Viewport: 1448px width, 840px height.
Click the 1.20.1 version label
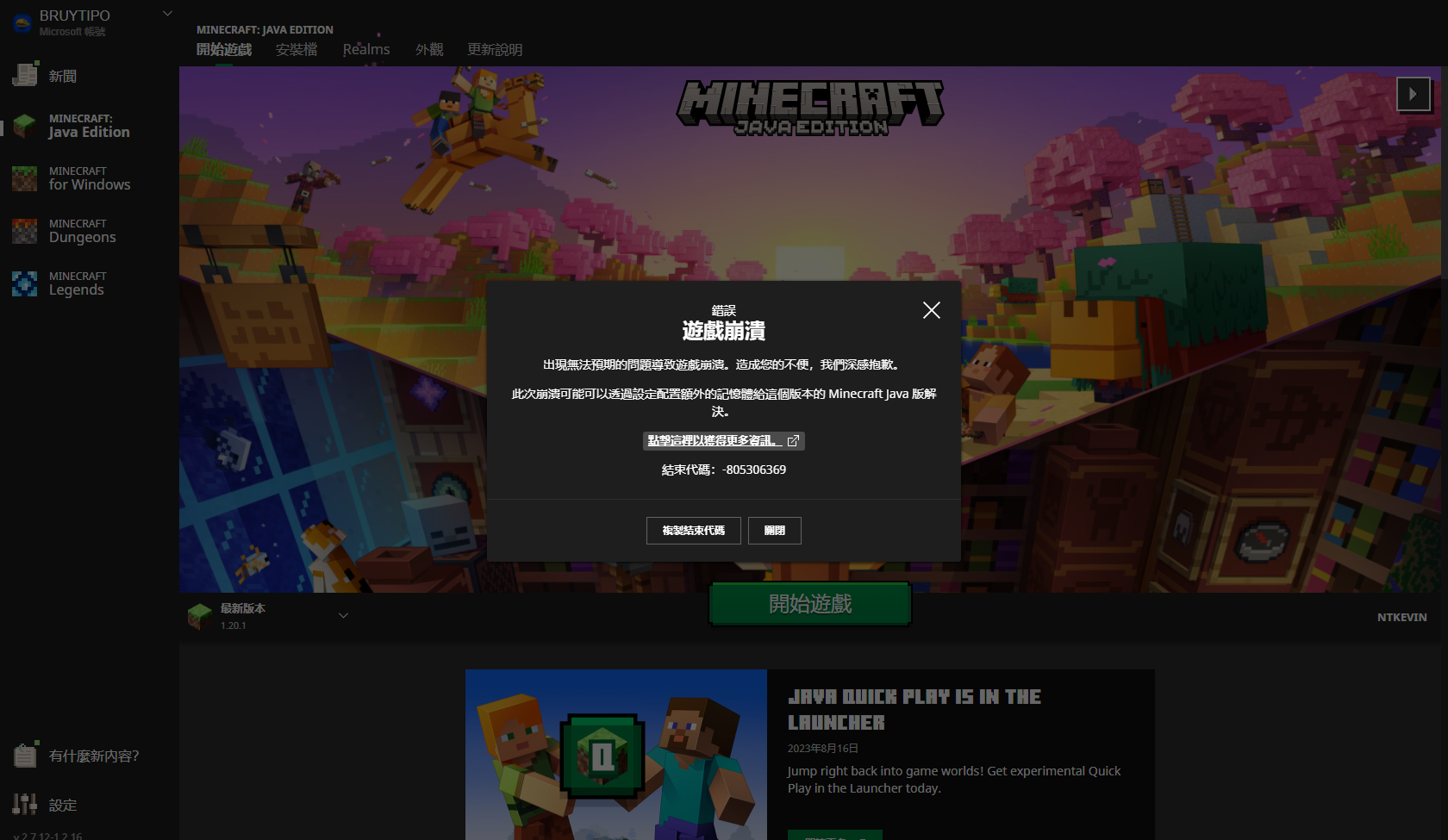point(233,625)
